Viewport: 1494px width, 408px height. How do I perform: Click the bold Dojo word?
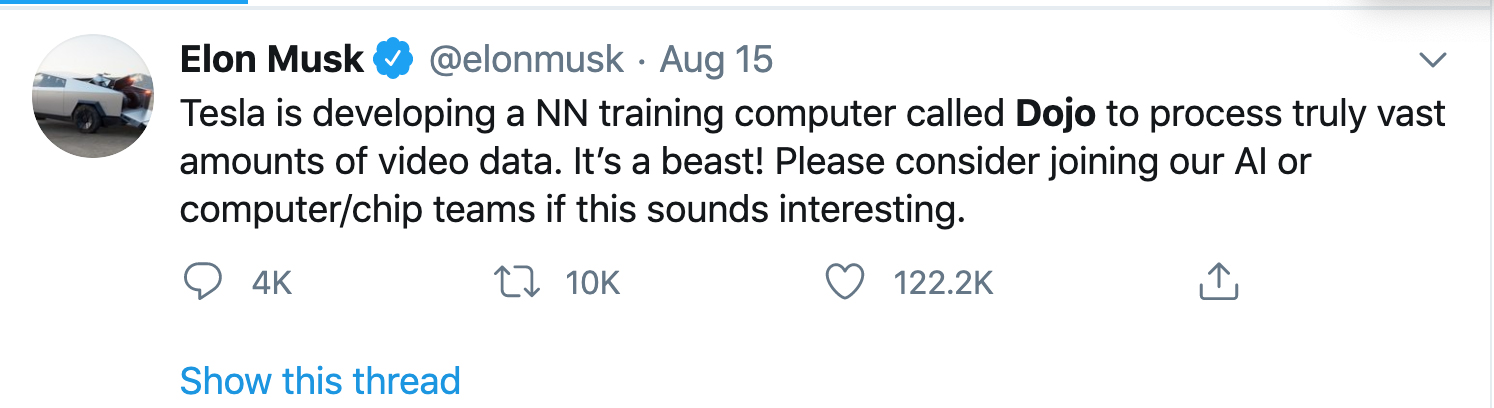[1055, 114]
